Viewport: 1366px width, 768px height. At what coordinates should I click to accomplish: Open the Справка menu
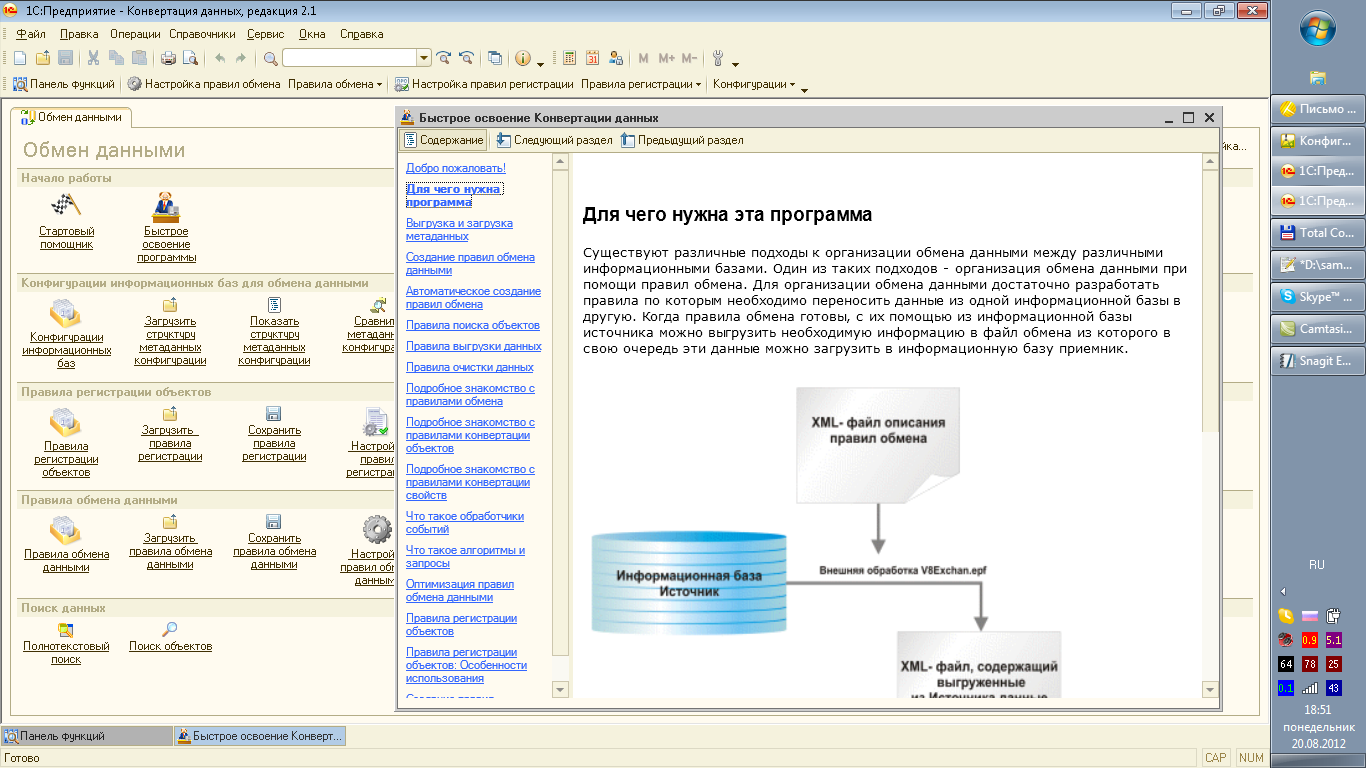pyautogui.click(x=362, y=34)
